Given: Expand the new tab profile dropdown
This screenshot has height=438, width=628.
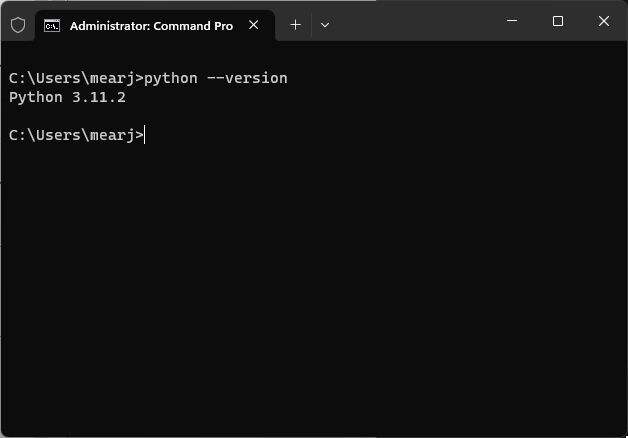Looking at the screenshot, I should pos(325,25).
